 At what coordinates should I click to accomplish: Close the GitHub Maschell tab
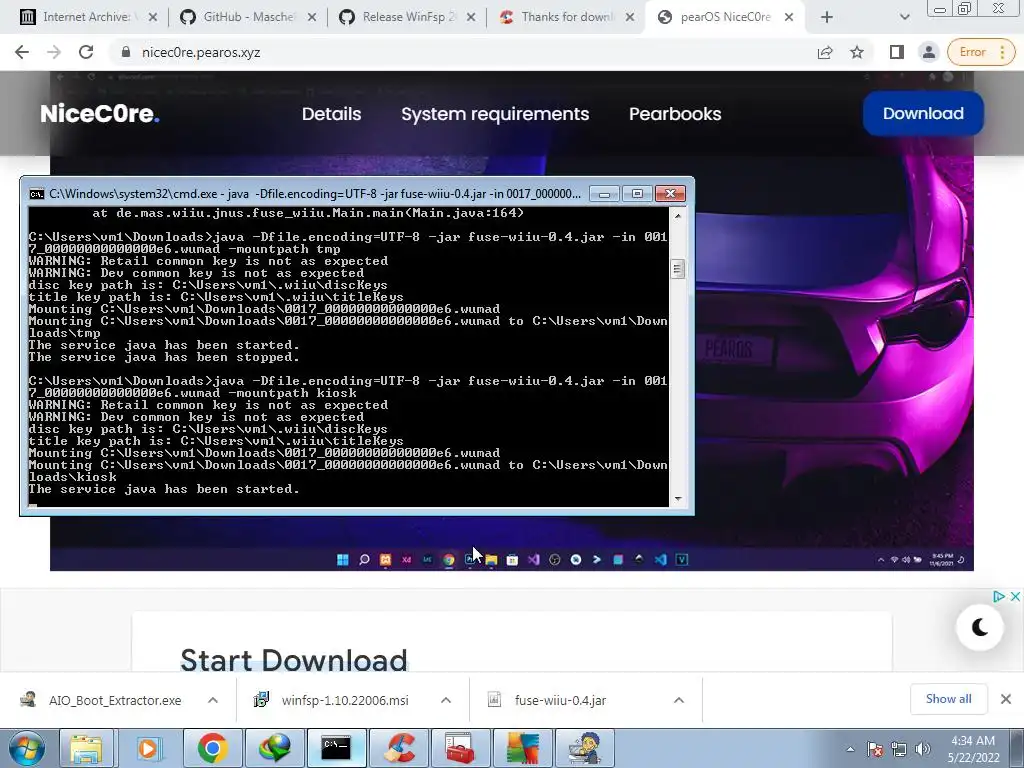pyautogui.click(x=312, y=17)
